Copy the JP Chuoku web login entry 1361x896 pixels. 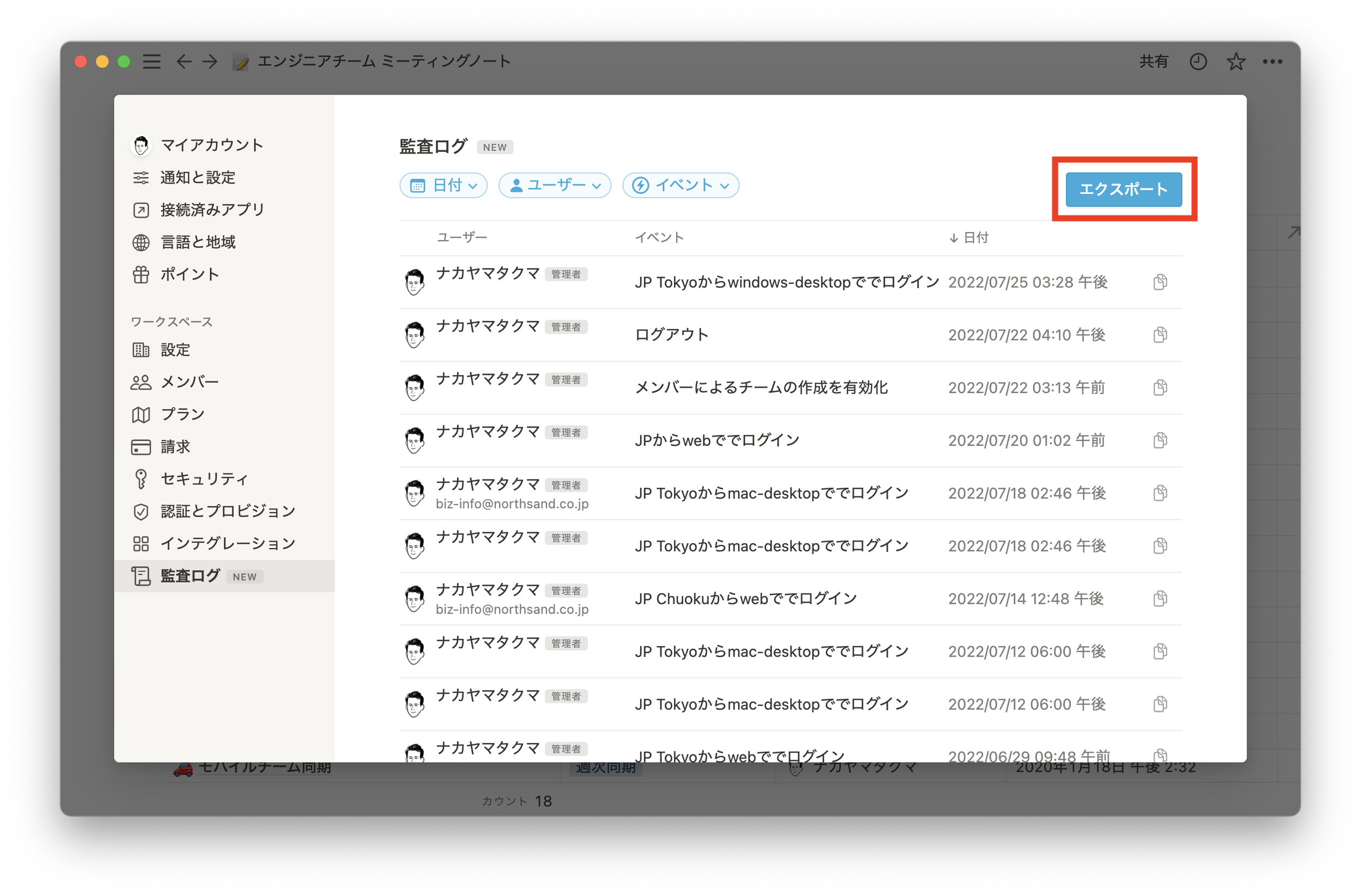[x=1160, y=599]
